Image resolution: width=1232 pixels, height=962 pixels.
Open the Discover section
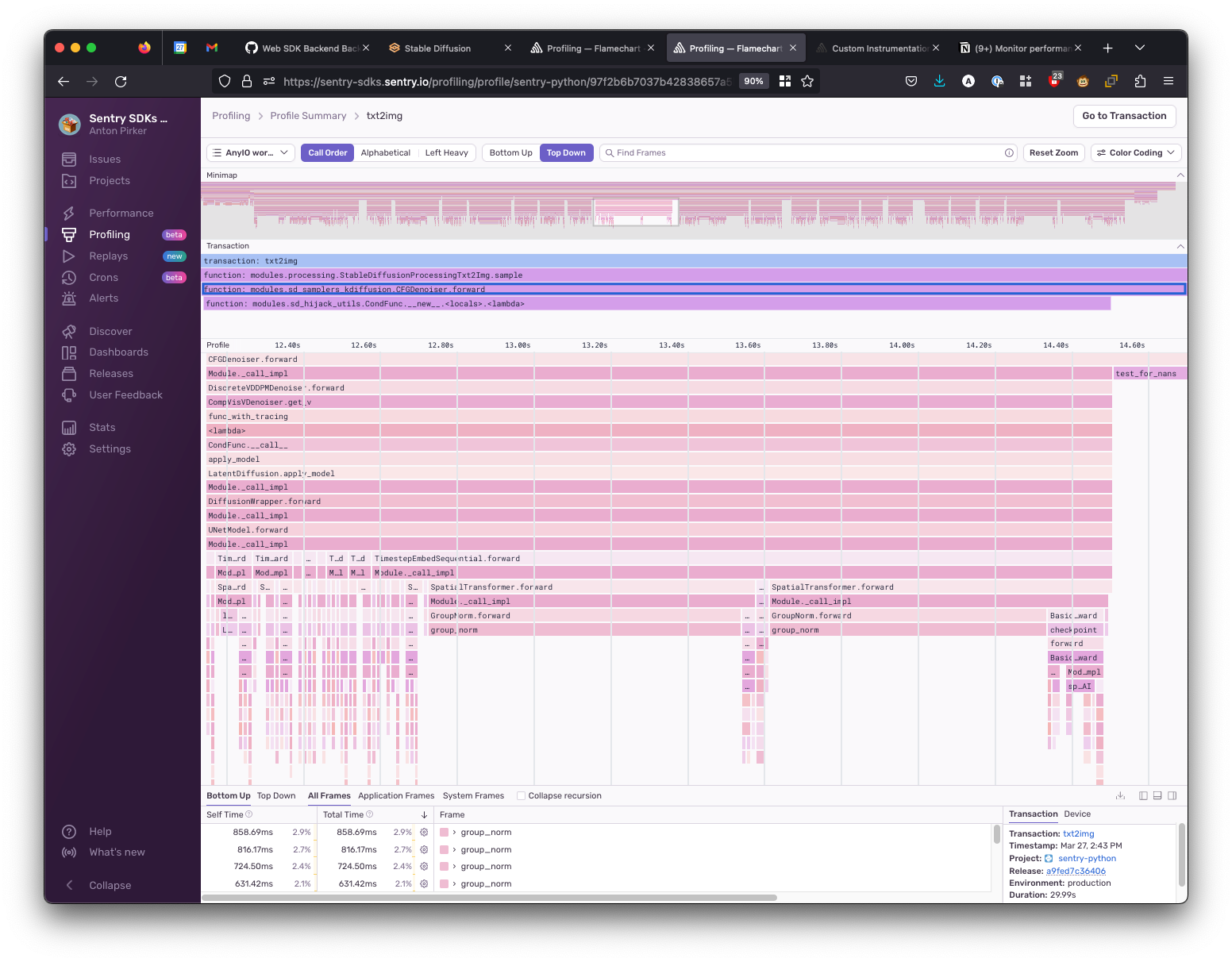[110, 332]
